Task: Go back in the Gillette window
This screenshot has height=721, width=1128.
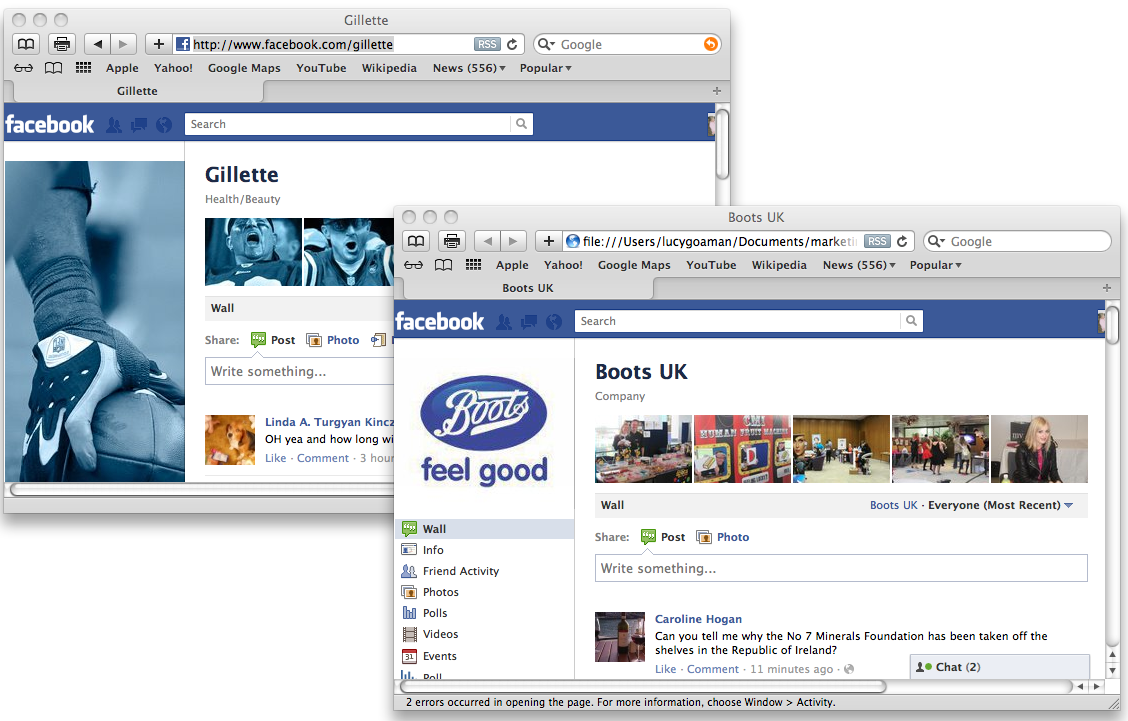Action: click(97, 44)
